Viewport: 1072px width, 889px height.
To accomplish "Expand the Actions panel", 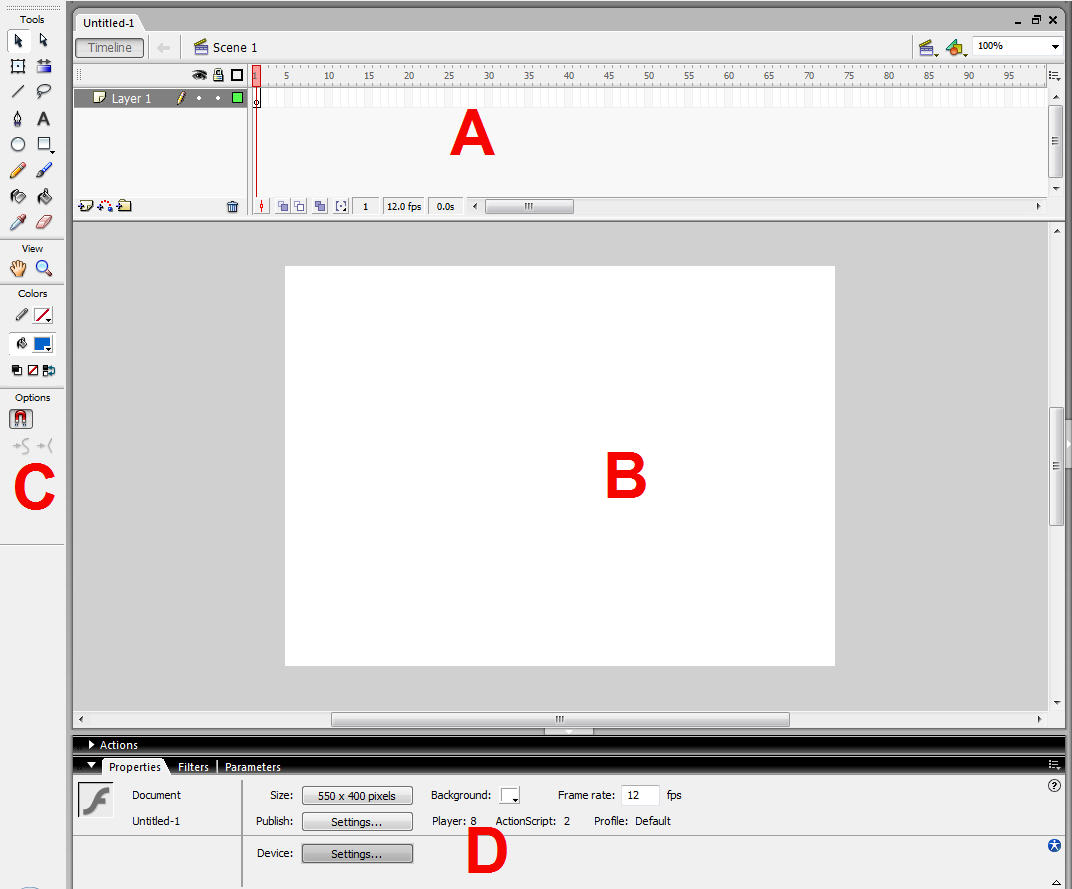I will pyautogui.click(x=93, y=745).
